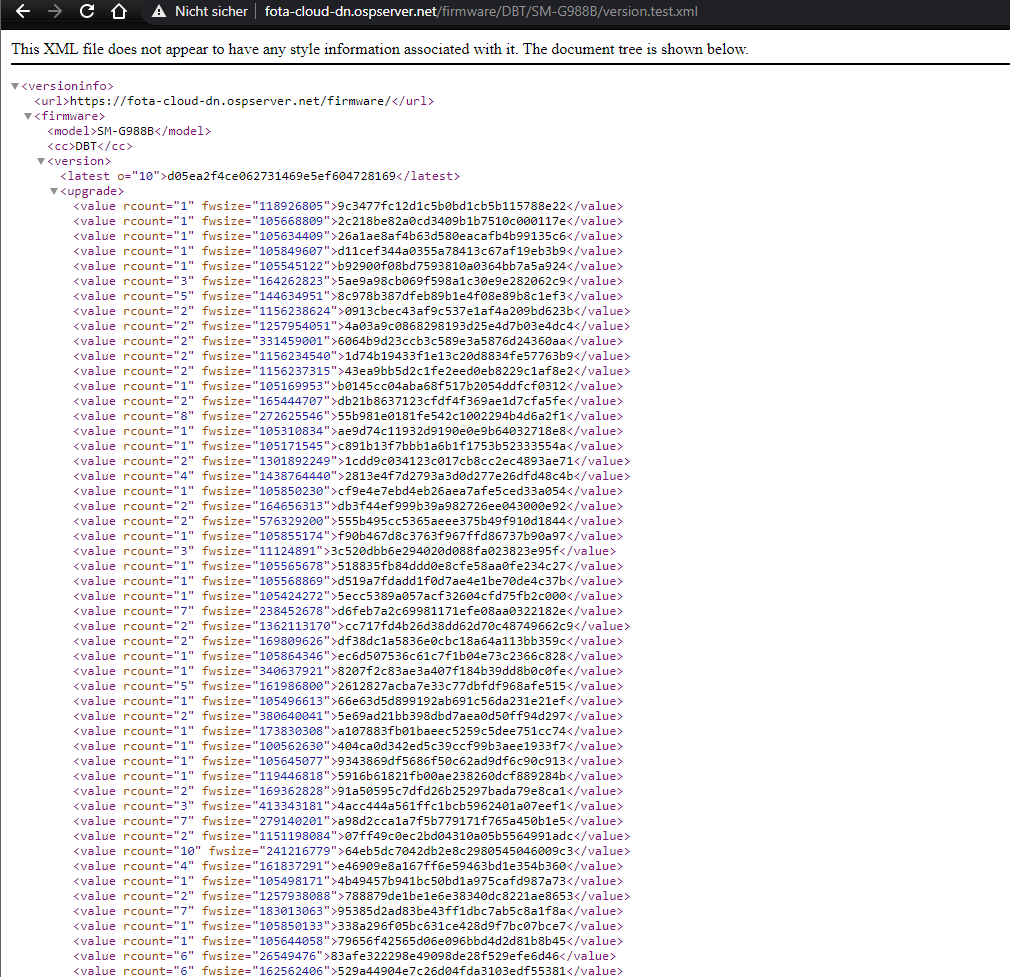Collapse the versioninfo node triangle
Viewport: 1010px width, 977px height.
[x=15, y=86]
